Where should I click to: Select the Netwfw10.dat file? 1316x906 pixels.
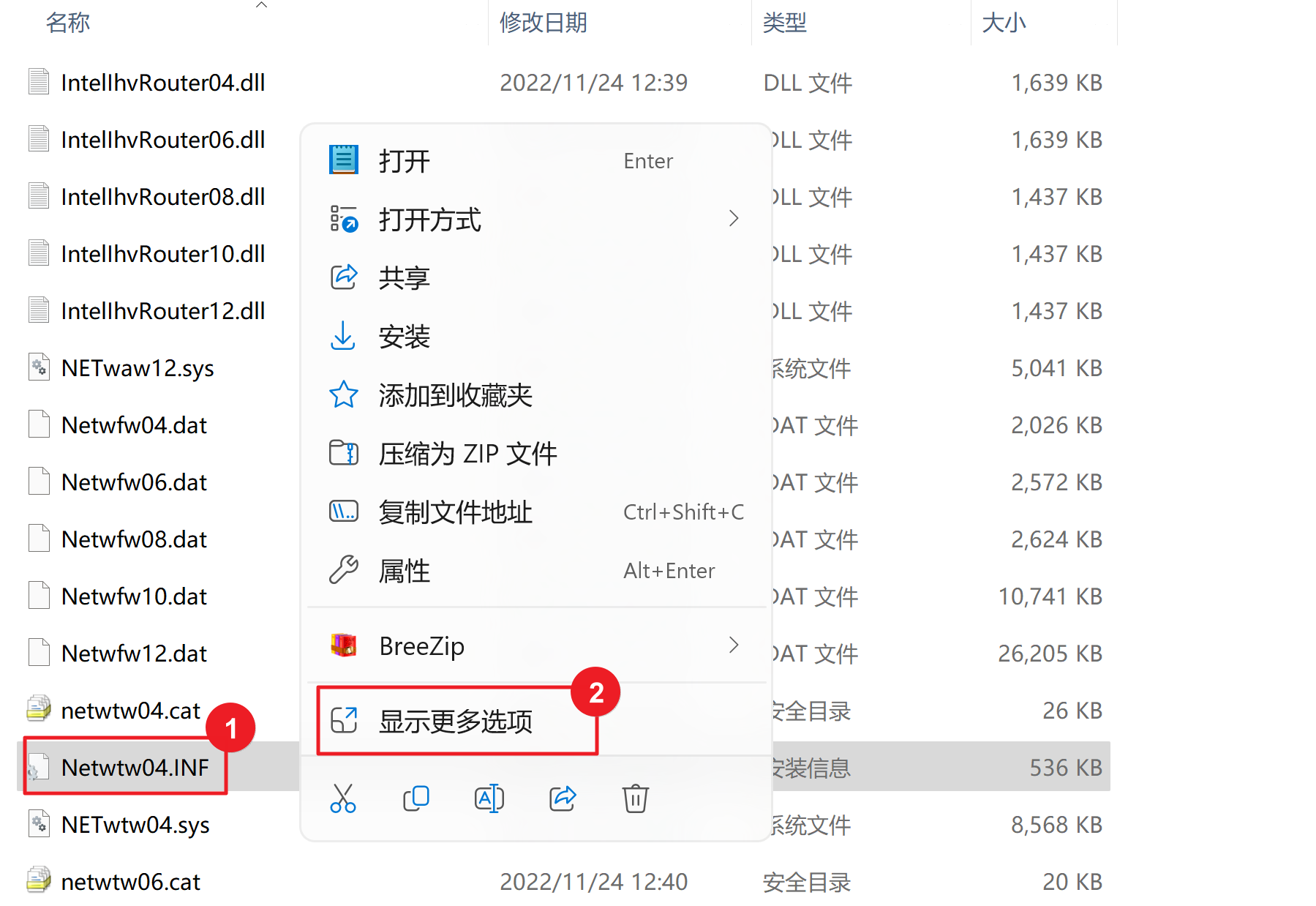coord(134,596)
